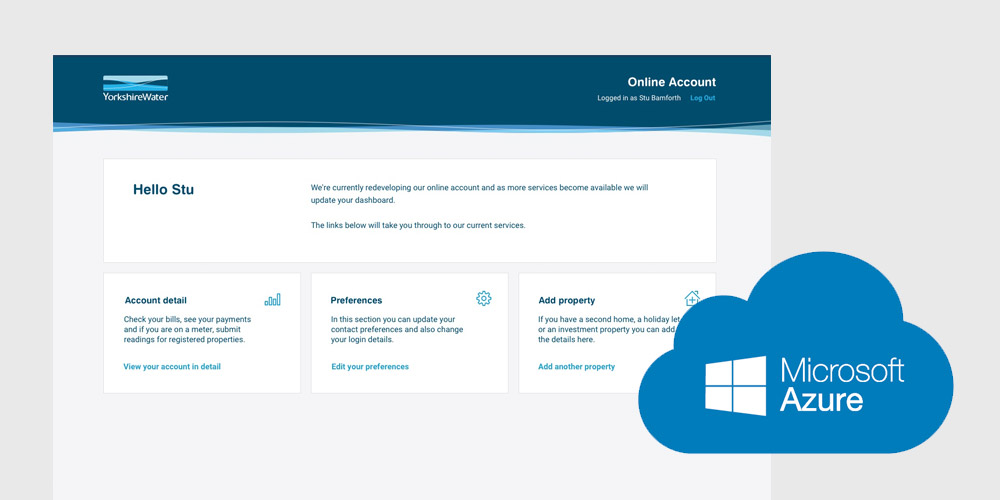This screenshot has height=500, width=1000.
Task: Click the Microsoft Azure text on the cloud
Action: click(841, 385)
